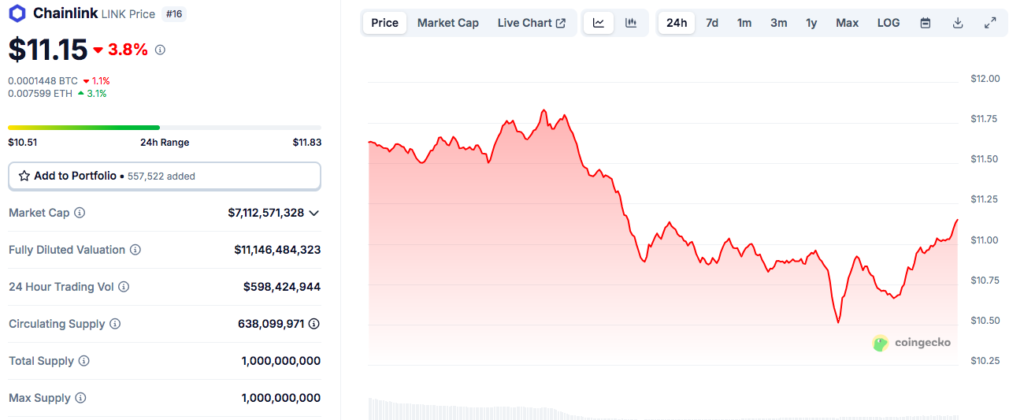The image size is (1024, 420).
Task: Select the 24h time range
Action: [x=677, y=23]
